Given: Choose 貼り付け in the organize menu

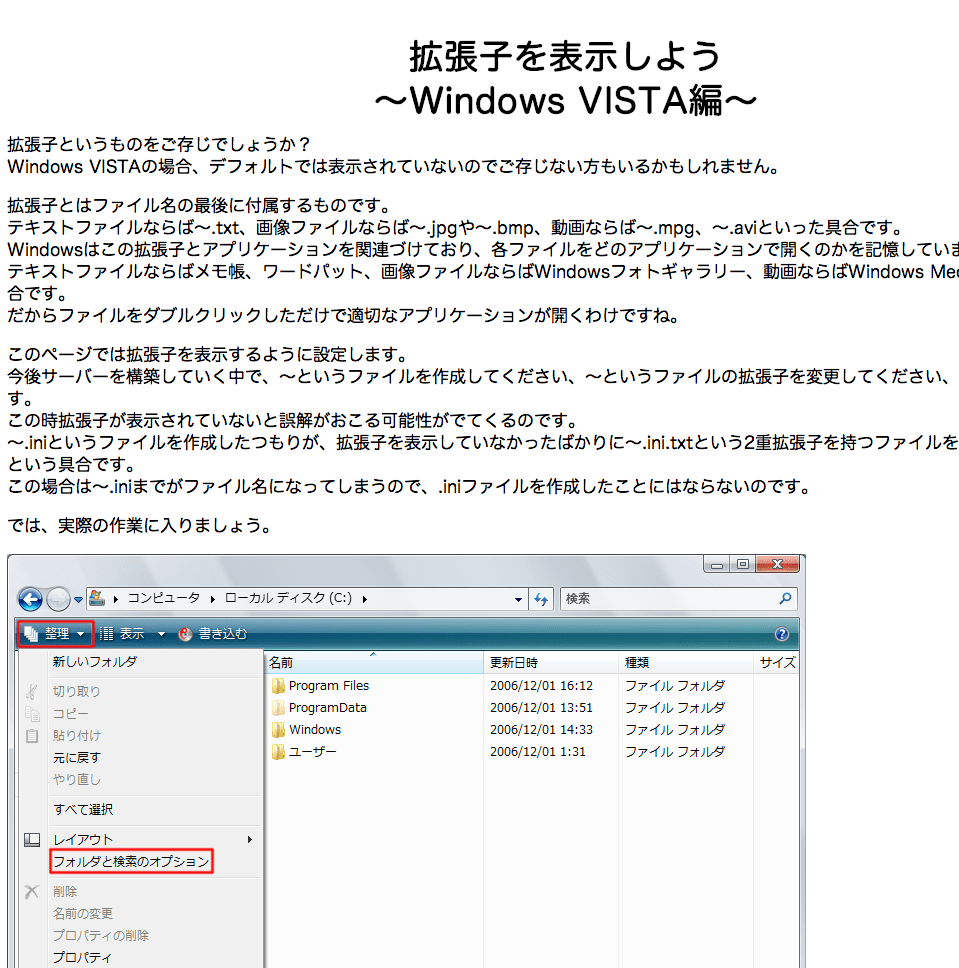Looking at the screenshot, I should pos(77,736).
